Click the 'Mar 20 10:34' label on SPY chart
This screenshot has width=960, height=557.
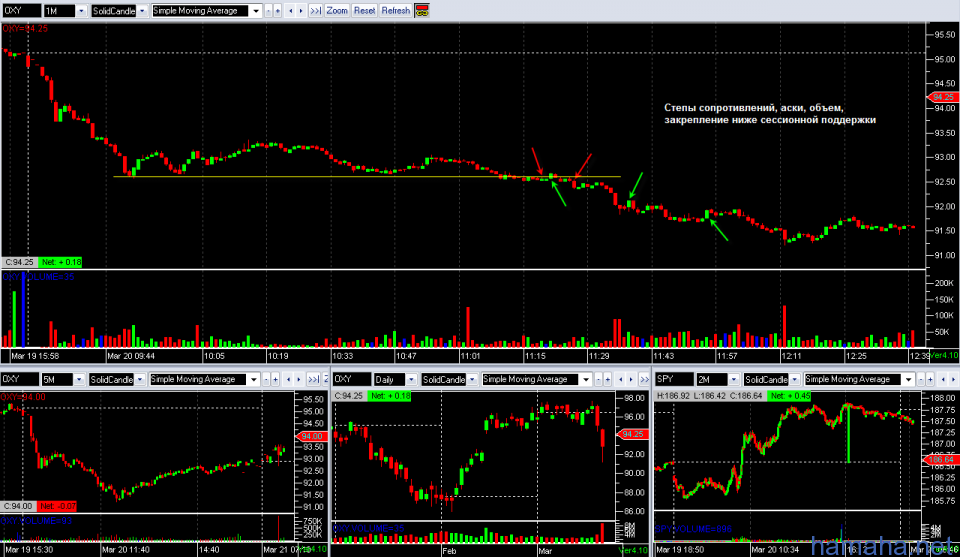click(x=777, y=550)
